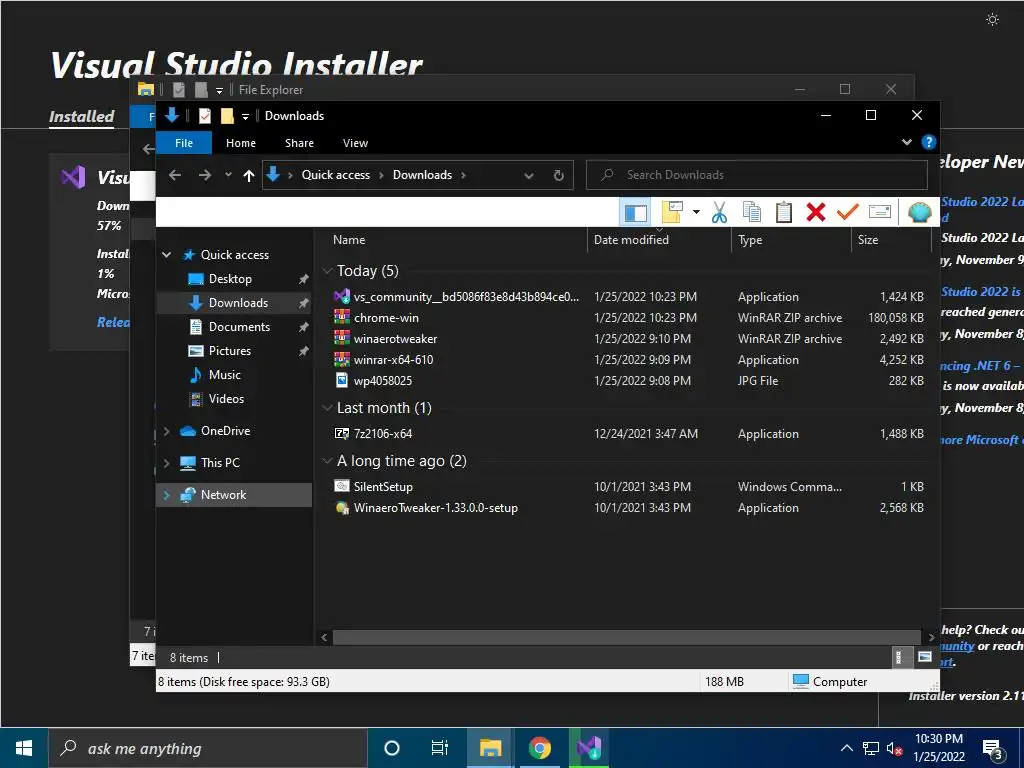This screenshot has width=1024, height=768.
Task: Open Customize Quick Access Toolbar dropdown
Action: [x=246, y=116]
